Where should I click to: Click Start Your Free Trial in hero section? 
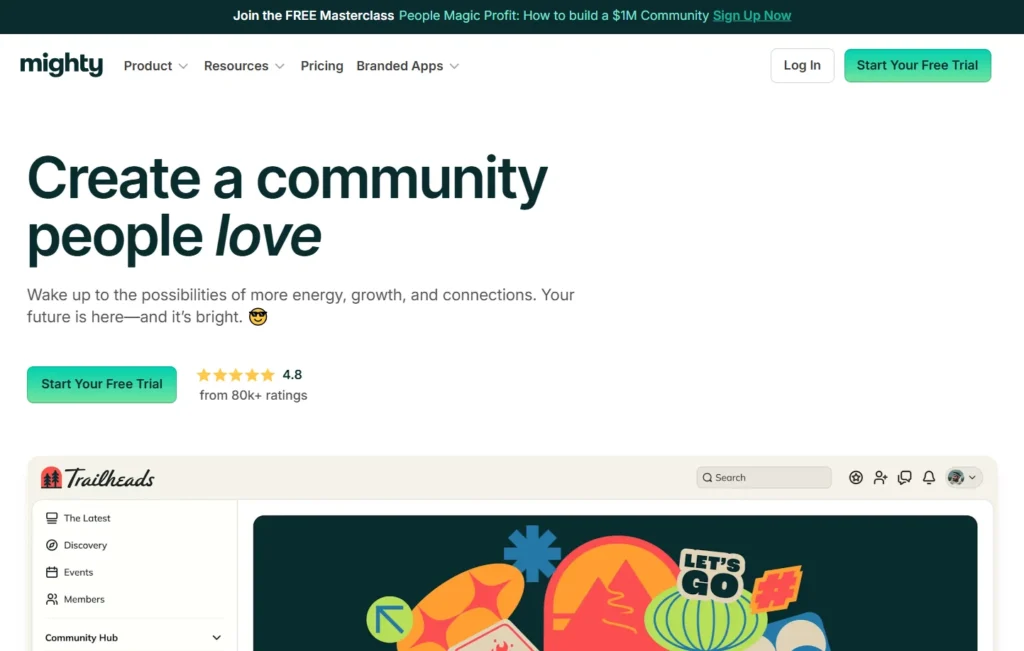coord(102,384)
